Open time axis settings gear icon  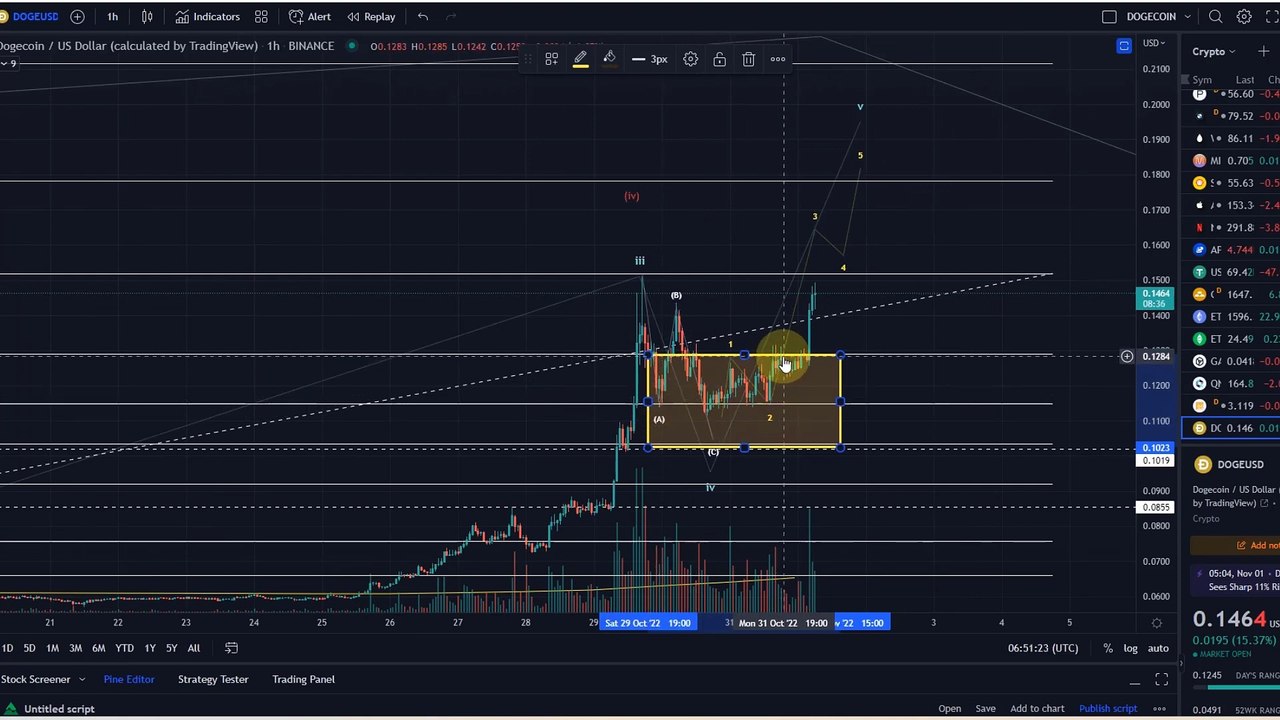coord(1157,623)
